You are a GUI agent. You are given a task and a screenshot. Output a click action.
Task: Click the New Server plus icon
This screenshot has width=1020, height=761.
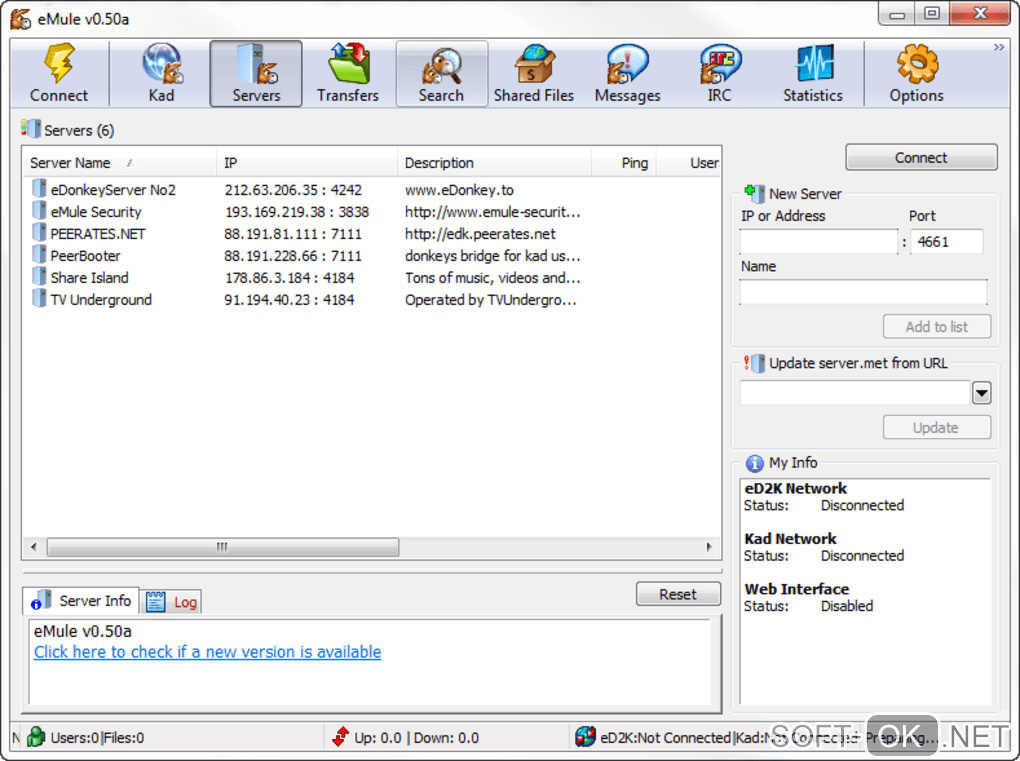755,193
